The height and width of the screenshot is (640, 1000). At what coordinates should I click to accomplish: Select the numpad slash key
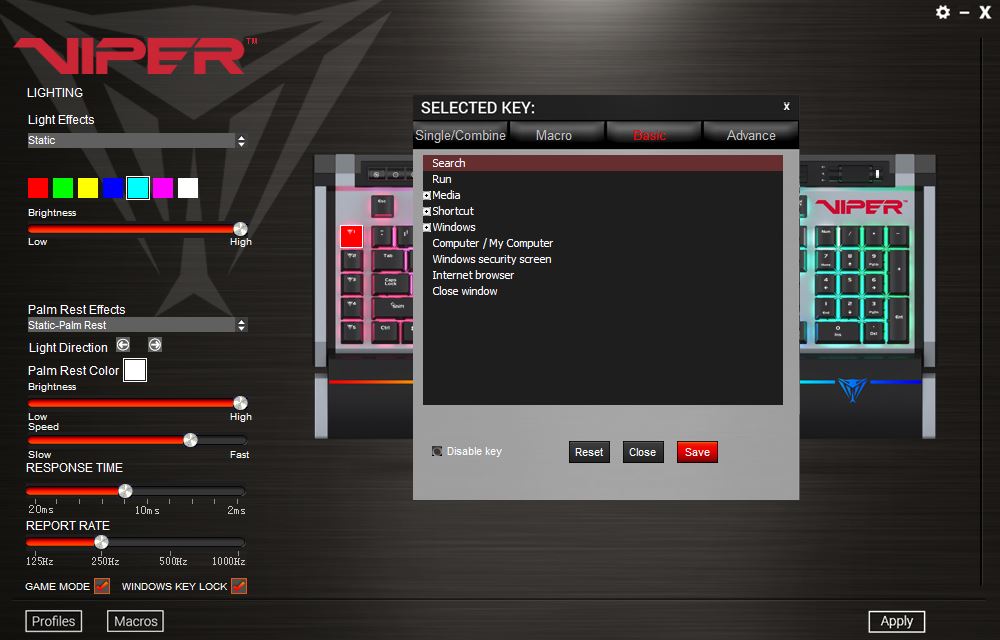click(x=849, y=236)
